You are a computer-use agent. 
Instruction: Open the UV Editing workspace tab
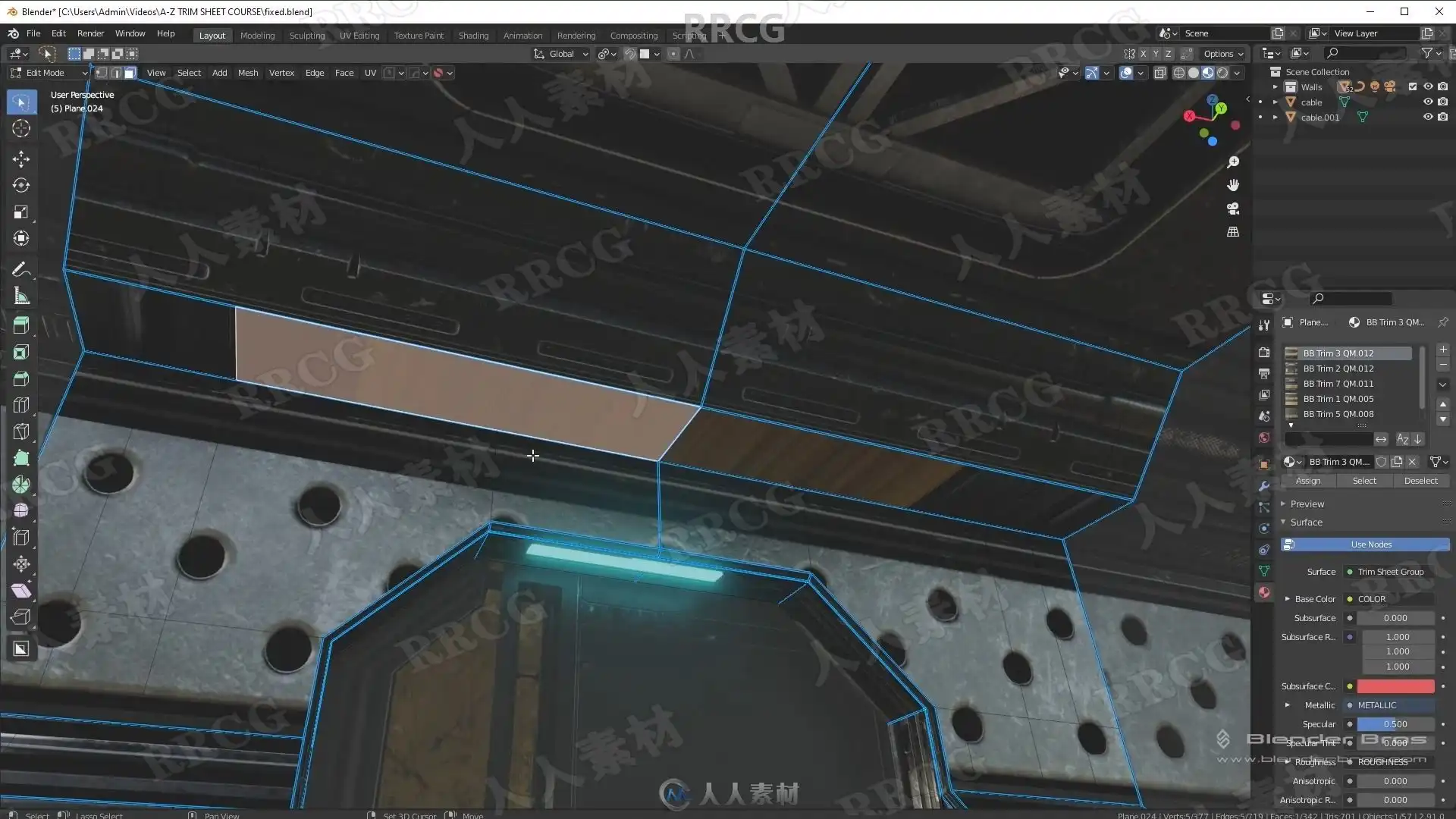[359, 36]
